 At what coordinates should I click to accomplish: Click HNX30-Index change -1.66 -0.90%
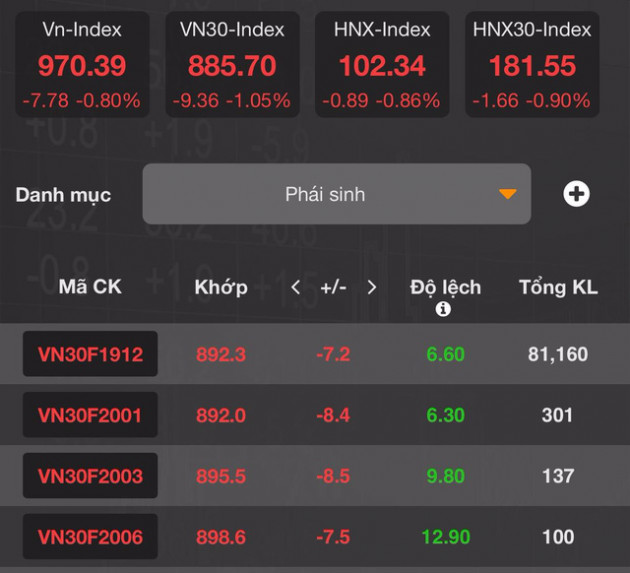pyautogui.click(x=531, y=100)
